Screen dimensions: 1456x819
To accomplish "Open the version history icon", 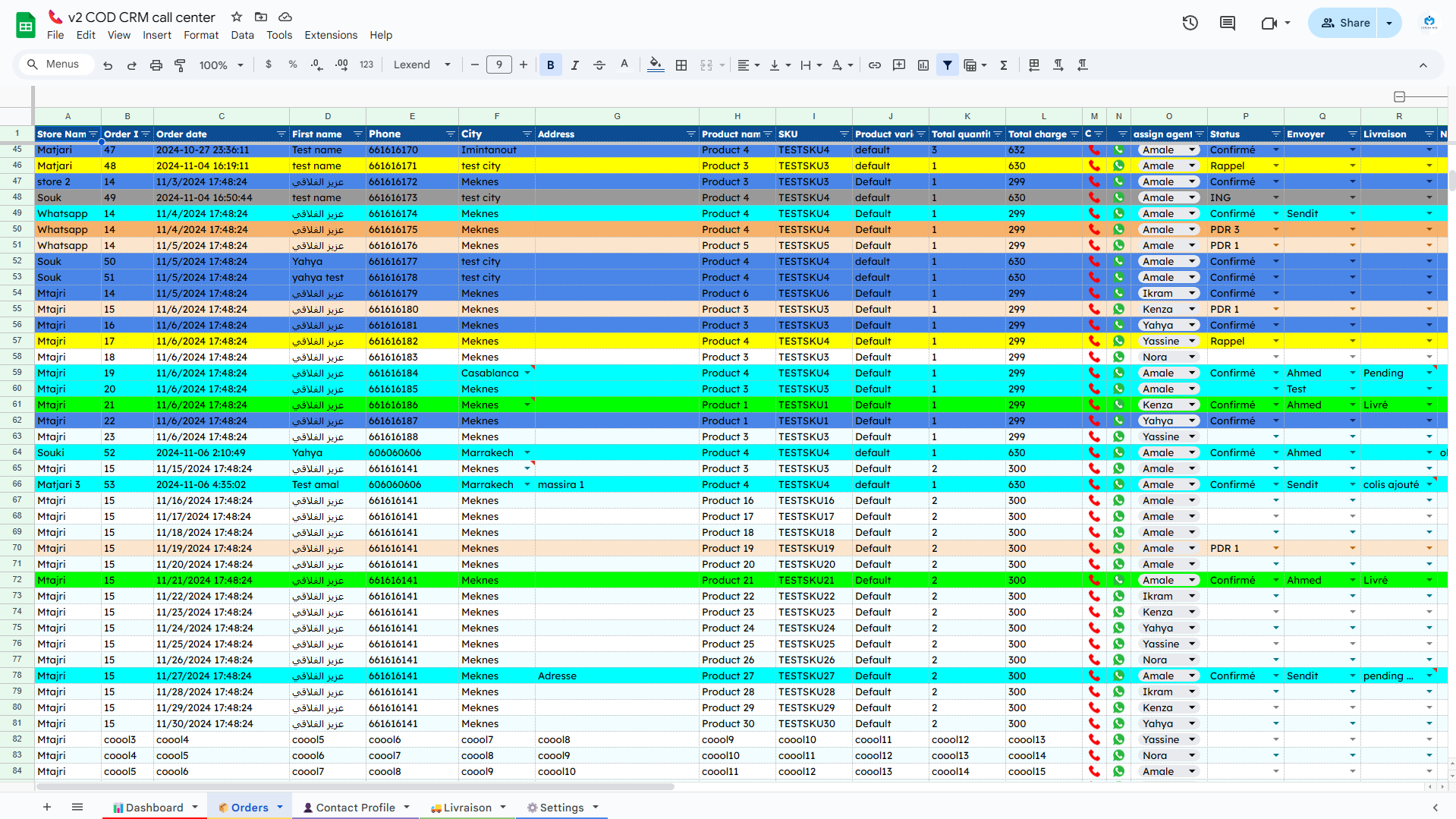I will (1190, 23).
